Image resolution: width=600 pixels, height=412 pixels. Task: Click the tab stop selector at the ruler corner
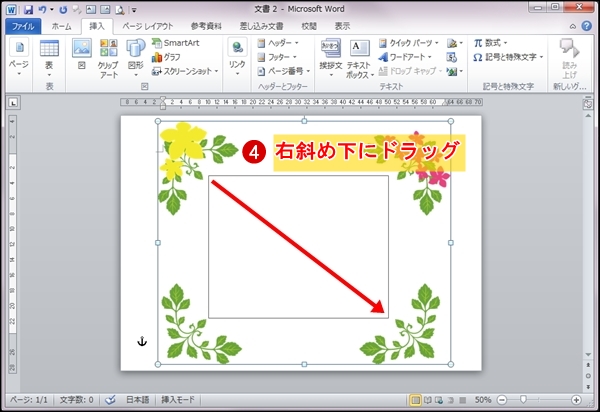pyautogui.click(x=13, y=103)
